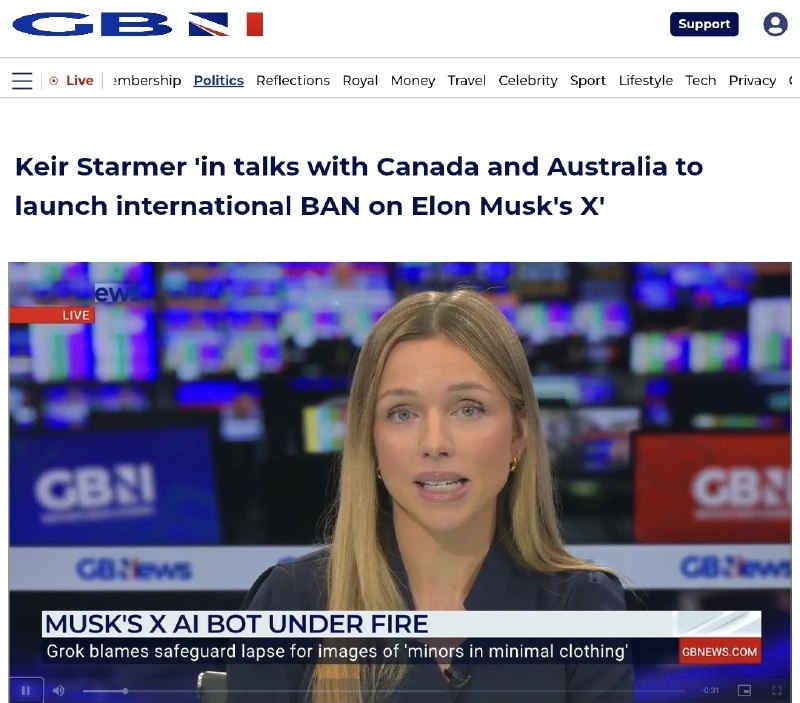Pause the video with the pause button
The image size is (800, 703).
pyautogui.click(x=26, y=690)
